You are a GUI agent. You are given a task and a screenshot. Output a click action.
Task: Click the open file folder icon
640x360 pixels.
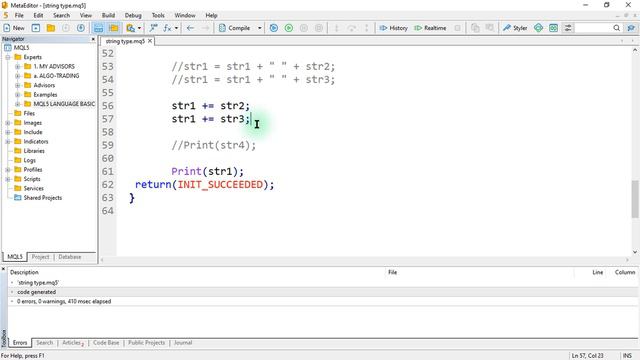pos(51,28)
